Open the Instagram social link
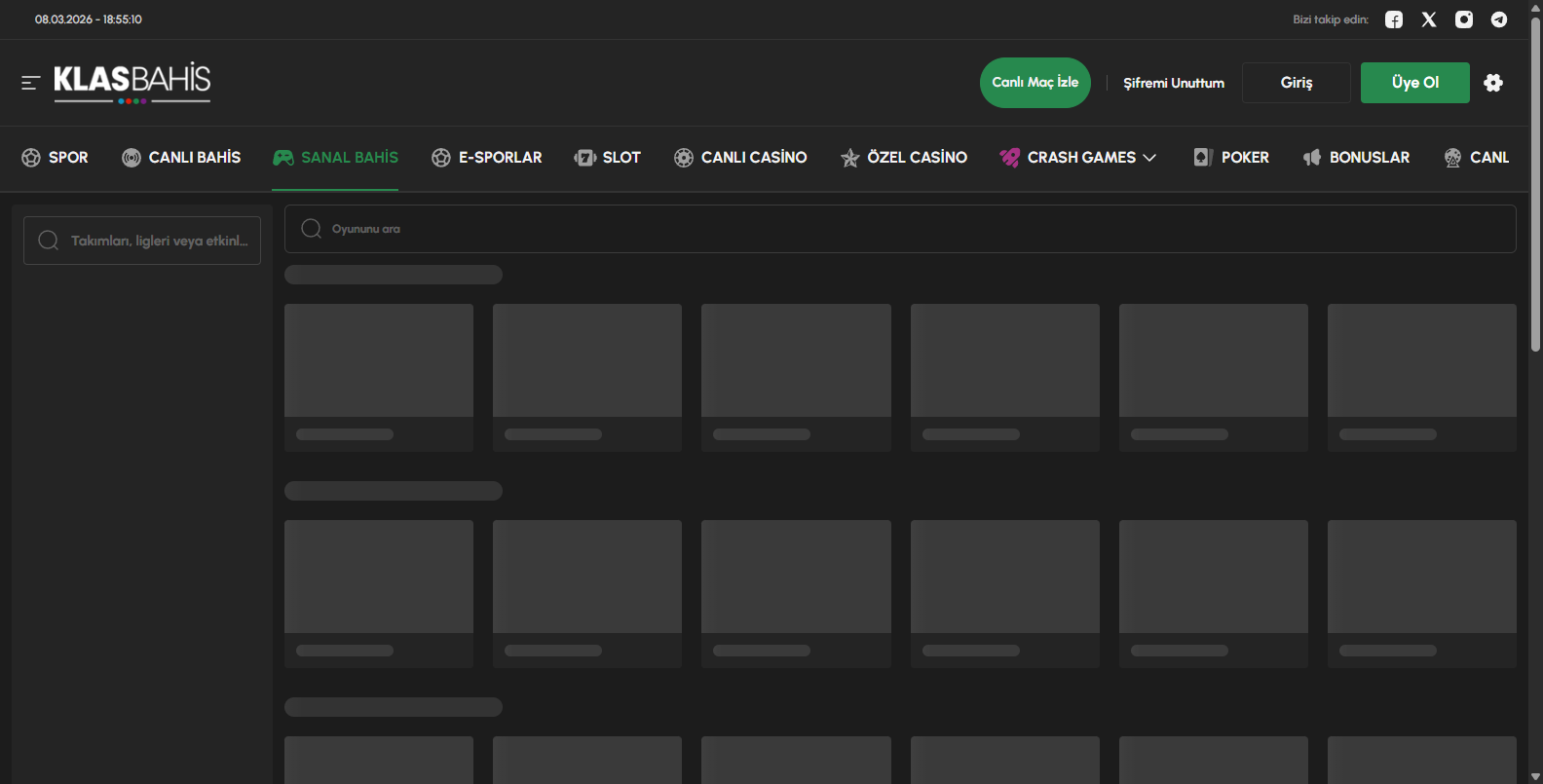 (1464, 19)
